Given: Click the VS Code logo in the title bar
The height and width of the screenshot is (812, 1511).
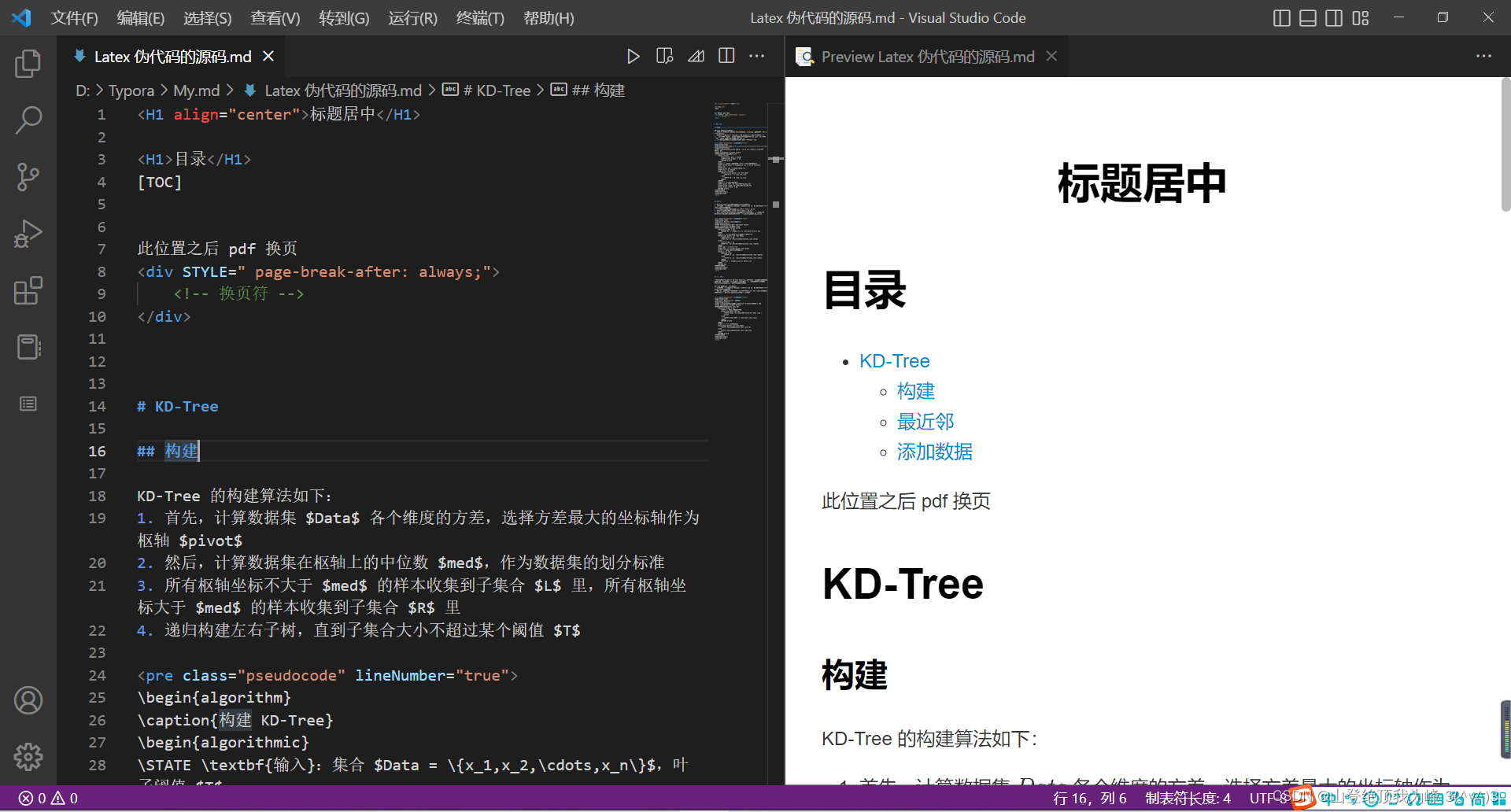Looking at the screenshot, I should [21, 17].
